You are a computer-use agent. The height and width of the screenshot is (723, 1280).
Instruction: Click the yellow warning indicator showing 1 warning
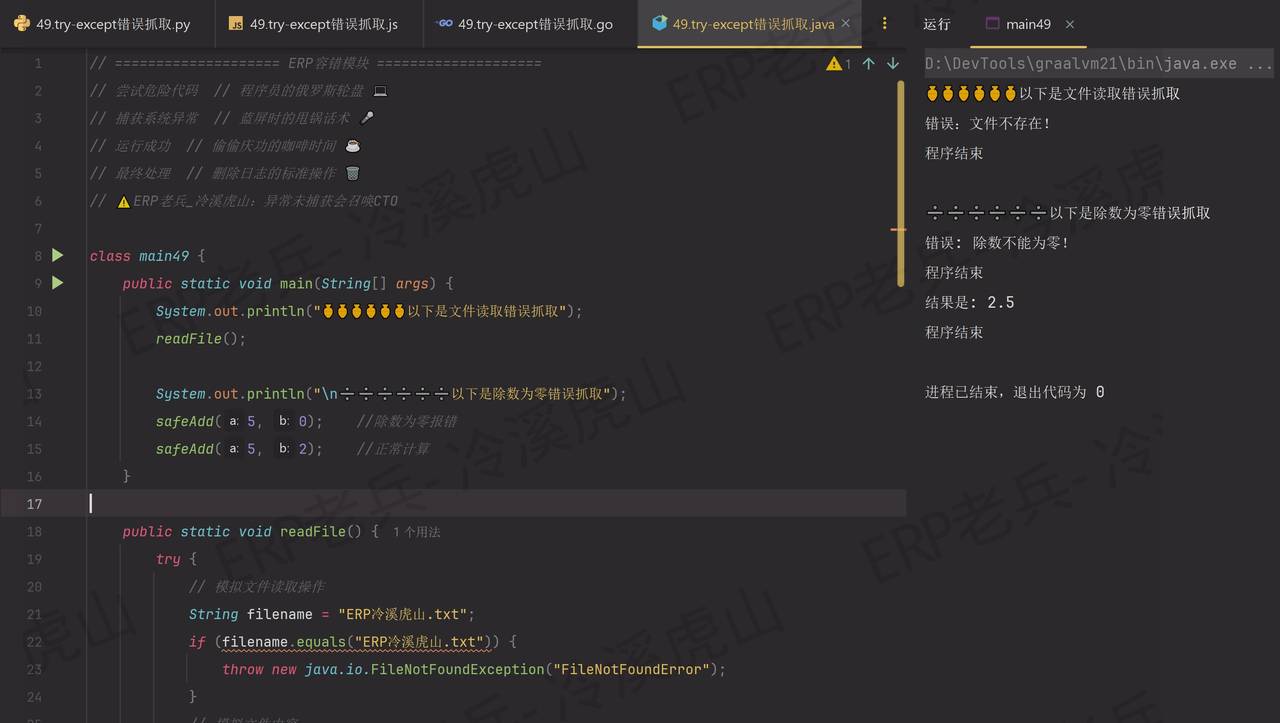coord(833,62)
